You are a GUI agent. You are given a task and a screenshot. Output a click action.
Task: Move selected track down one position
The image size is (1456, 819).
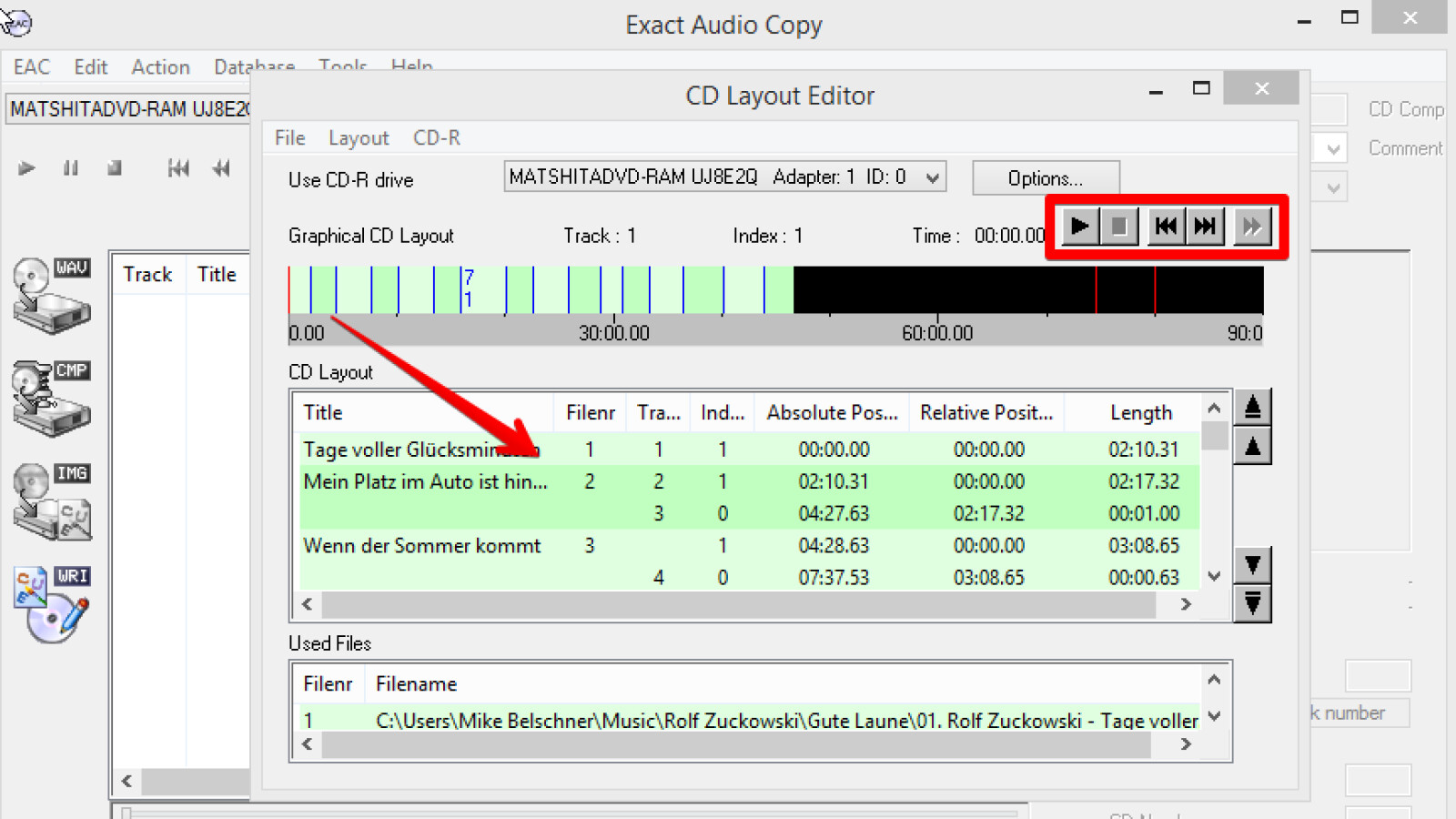coord(1252,565)
